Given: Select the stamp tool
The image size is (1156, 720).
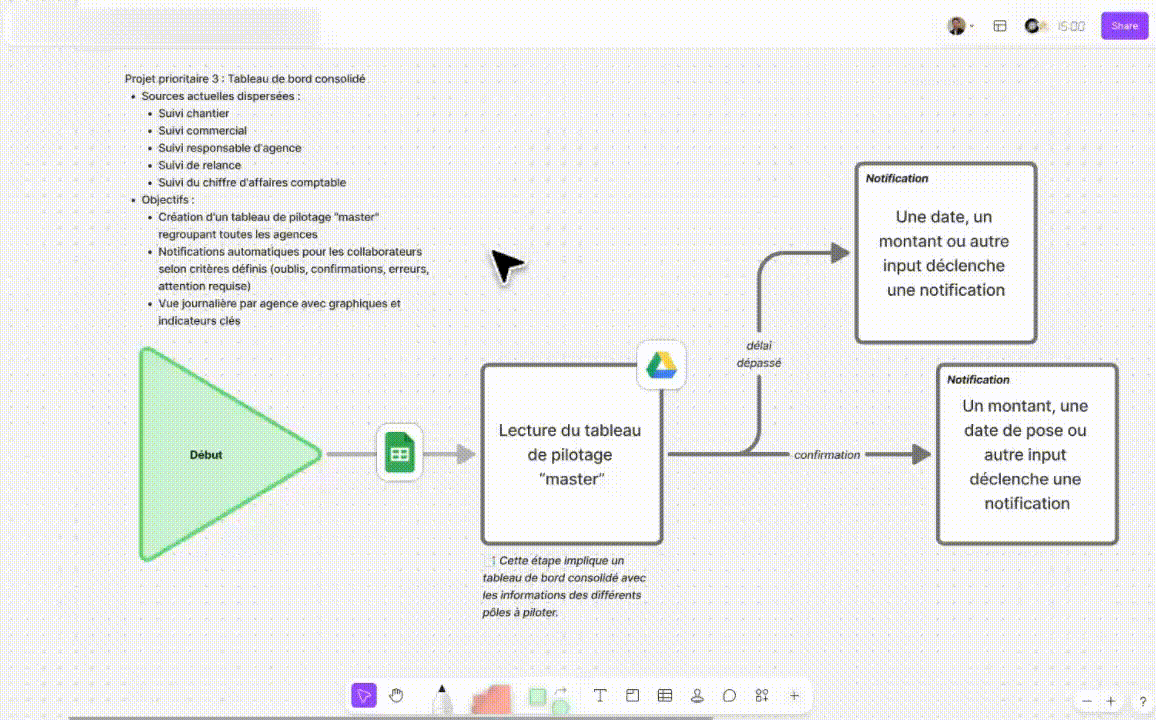Looking at the screenshot, I should tap(697, 695).
